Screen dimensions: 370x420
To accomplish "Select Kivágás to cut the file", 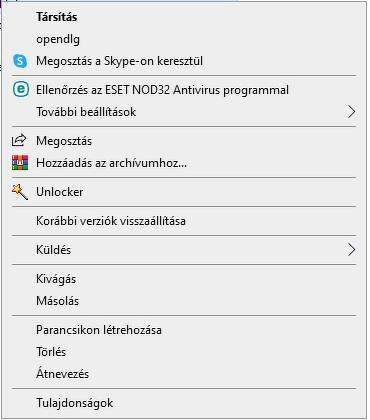I will (184, 279).
